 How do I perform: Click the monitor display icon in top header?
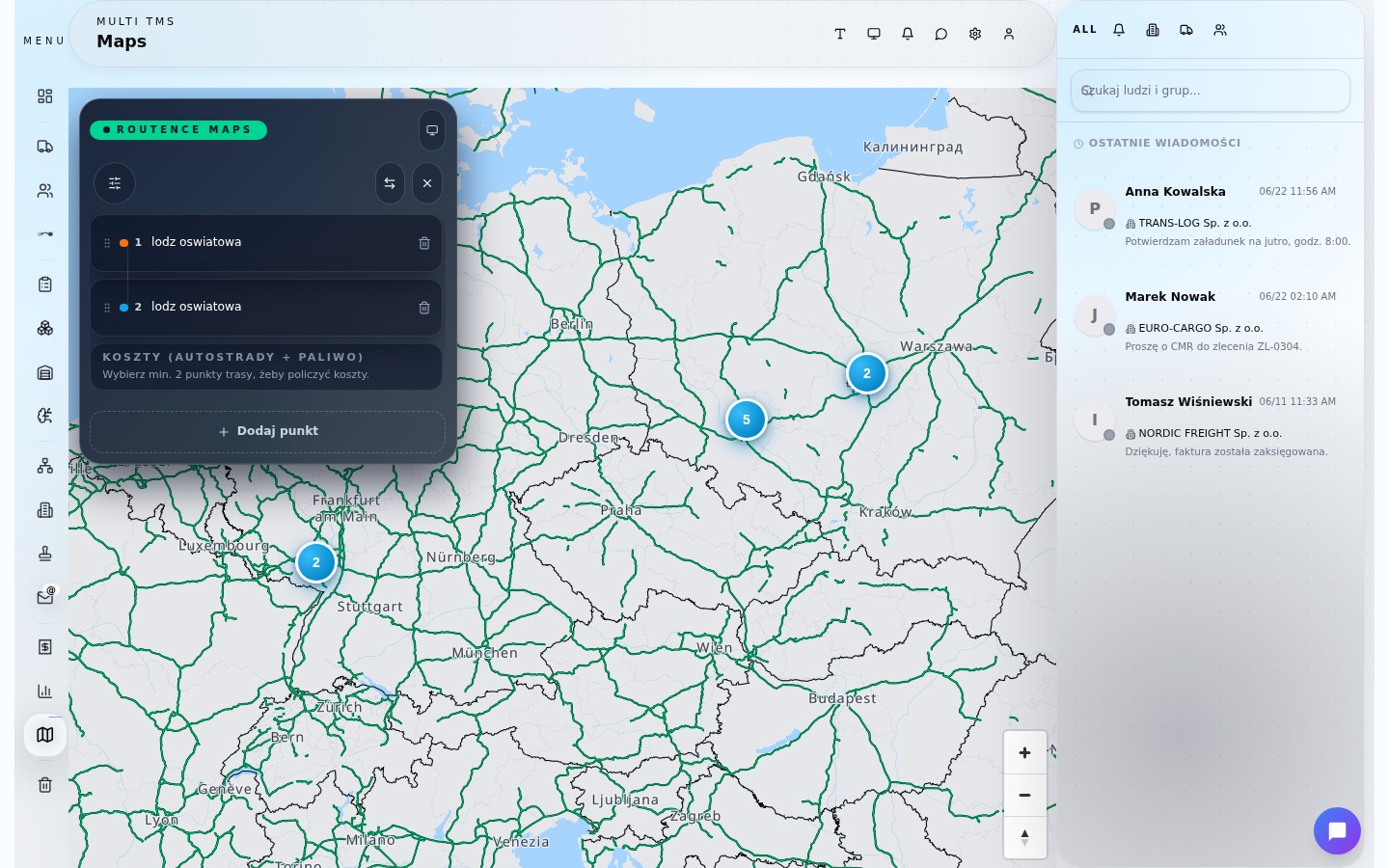pos(874,34)
